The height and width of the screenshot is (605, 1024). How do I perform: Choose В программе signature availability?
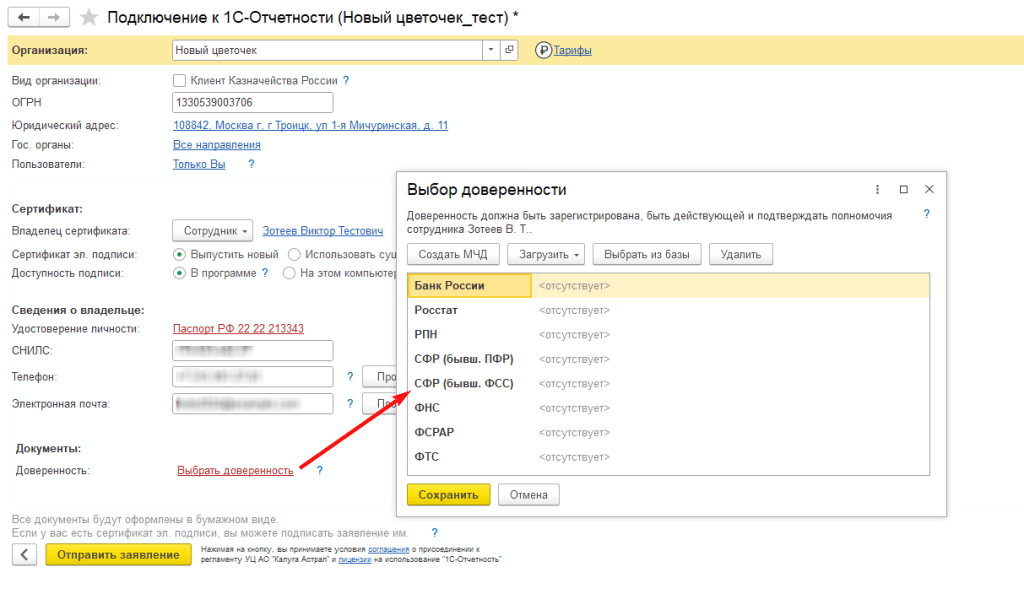point(180,272)
